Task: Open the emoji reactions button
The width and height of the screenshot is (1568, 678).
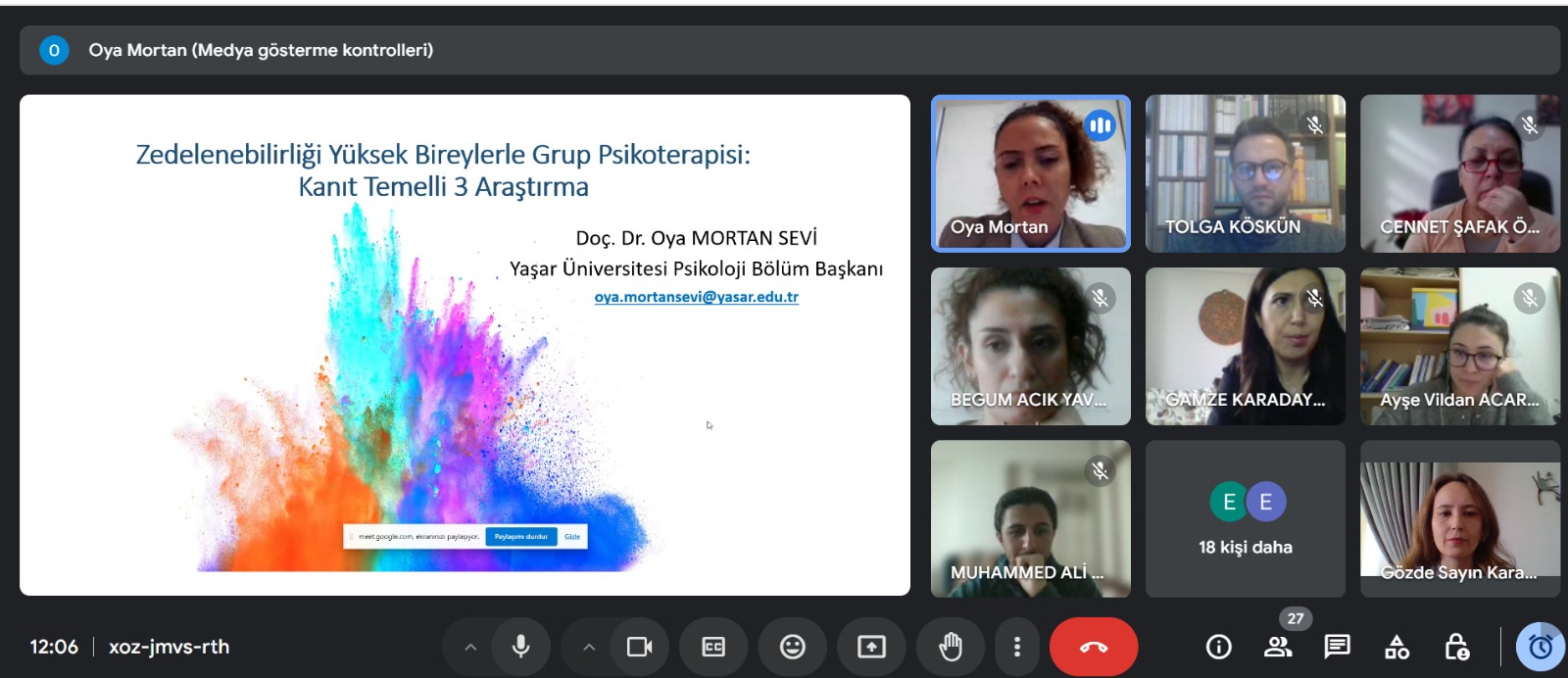Action: click(x=792, y=647)
